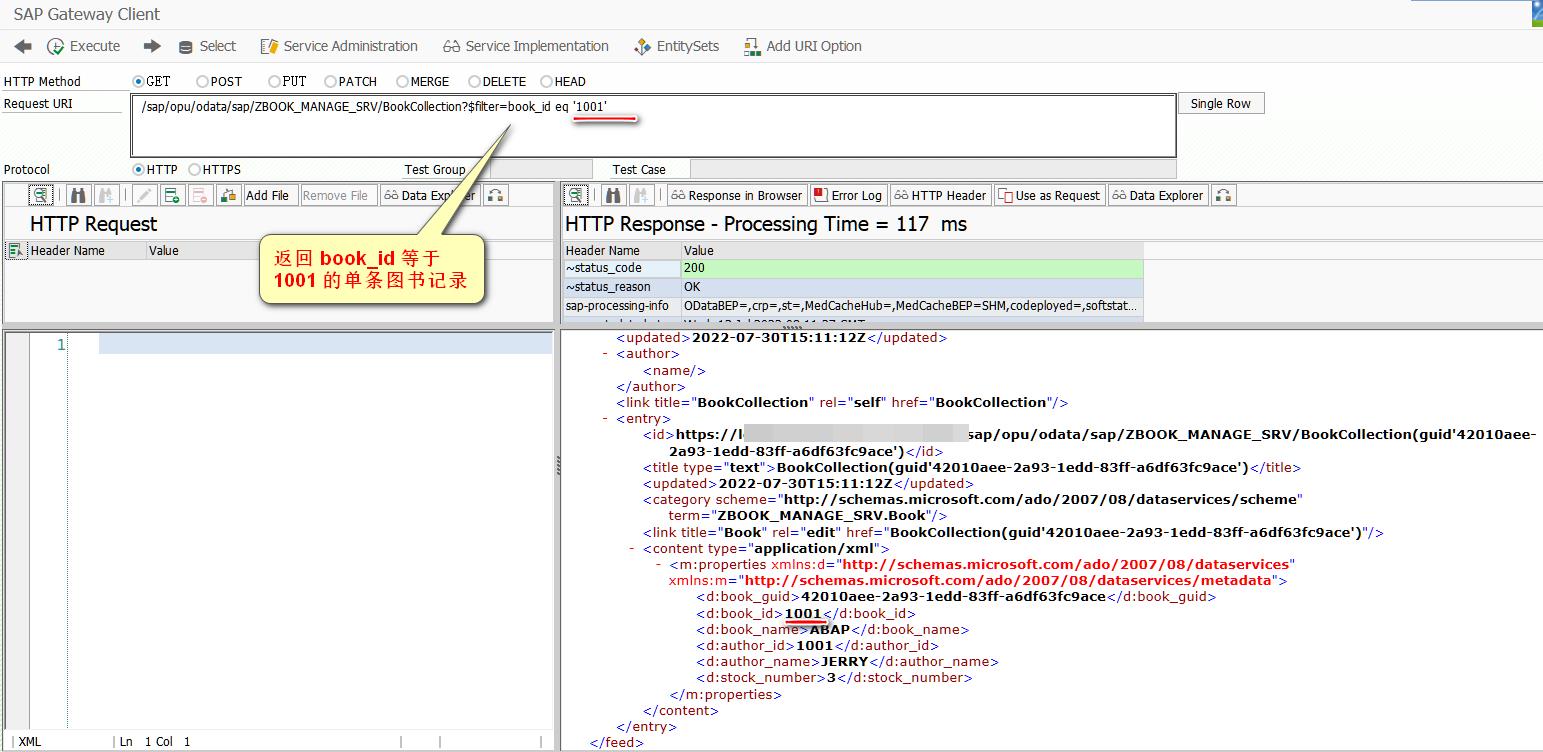Viewport: 1543px width, 752px height.
Task: Click the HTTP Header button
Action: (x=940, y=196)
